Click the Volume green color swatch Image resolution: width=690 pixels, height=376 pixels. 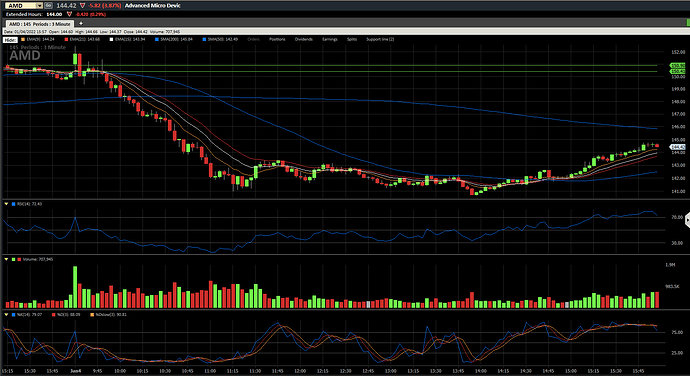14,260
